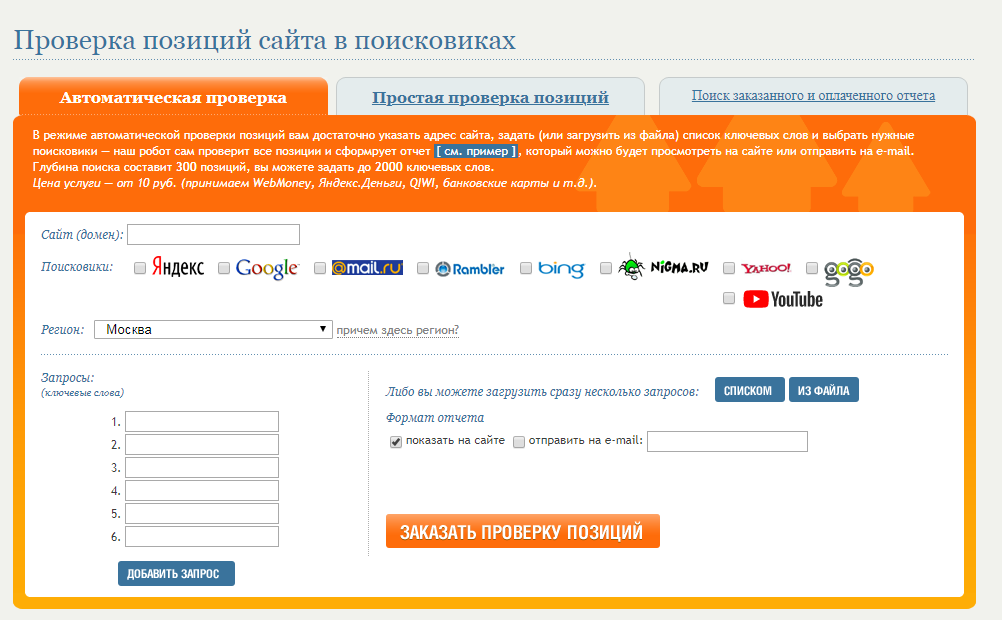Click the 'ДОБАВИТЬ ЗАПРОС' button
This screenshot has height=620, width=1002.
[176, 573]
